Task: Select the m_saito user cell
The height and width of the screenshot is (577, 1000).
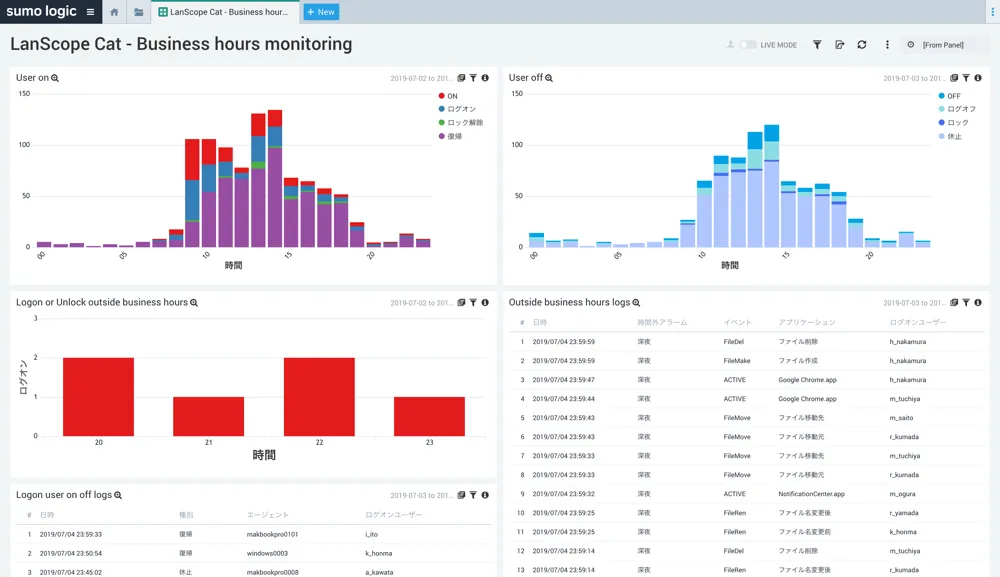Action: [901, 418]
